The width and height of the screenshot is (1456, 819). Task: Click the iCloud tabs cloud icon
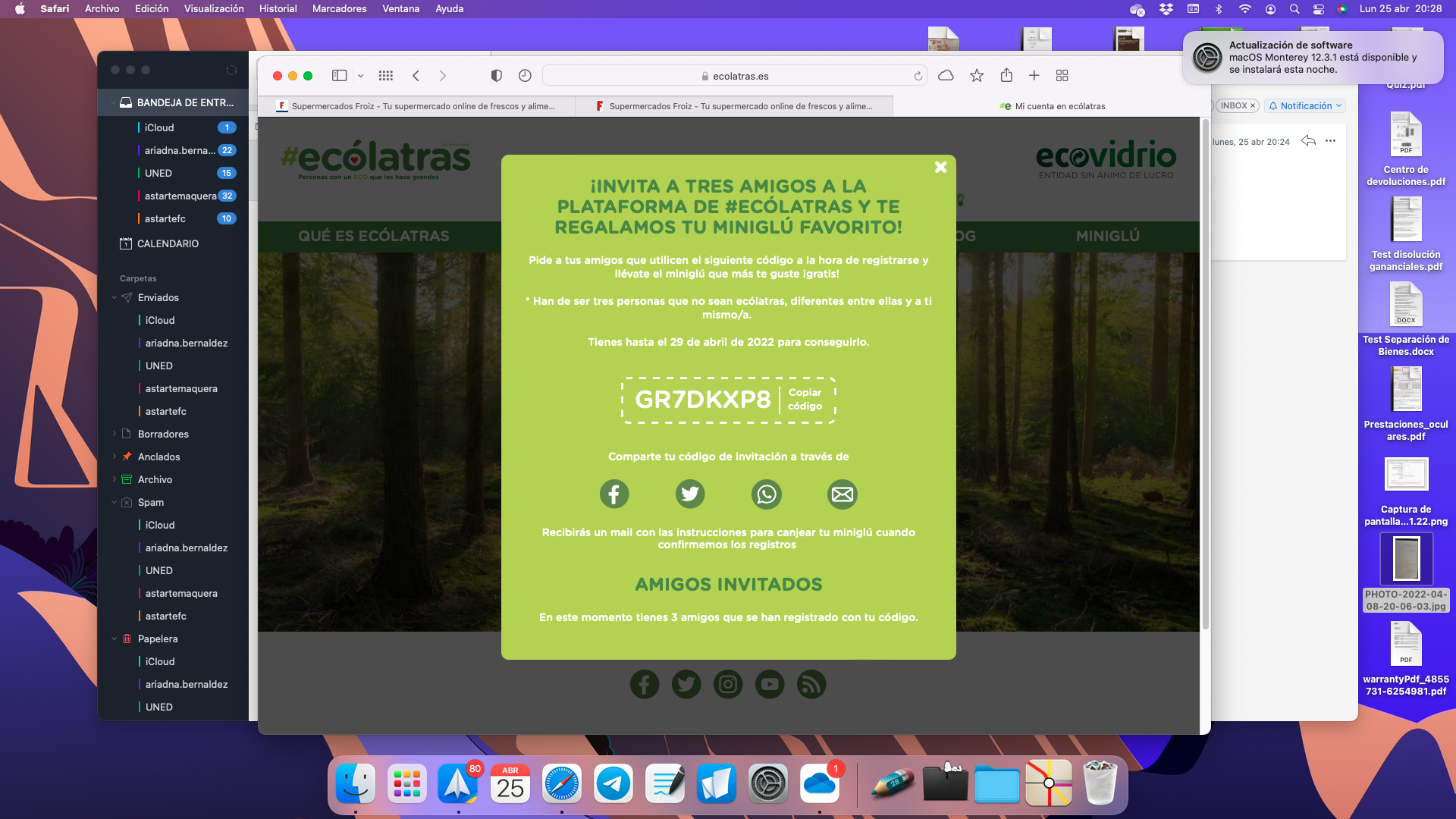point(946,76)
